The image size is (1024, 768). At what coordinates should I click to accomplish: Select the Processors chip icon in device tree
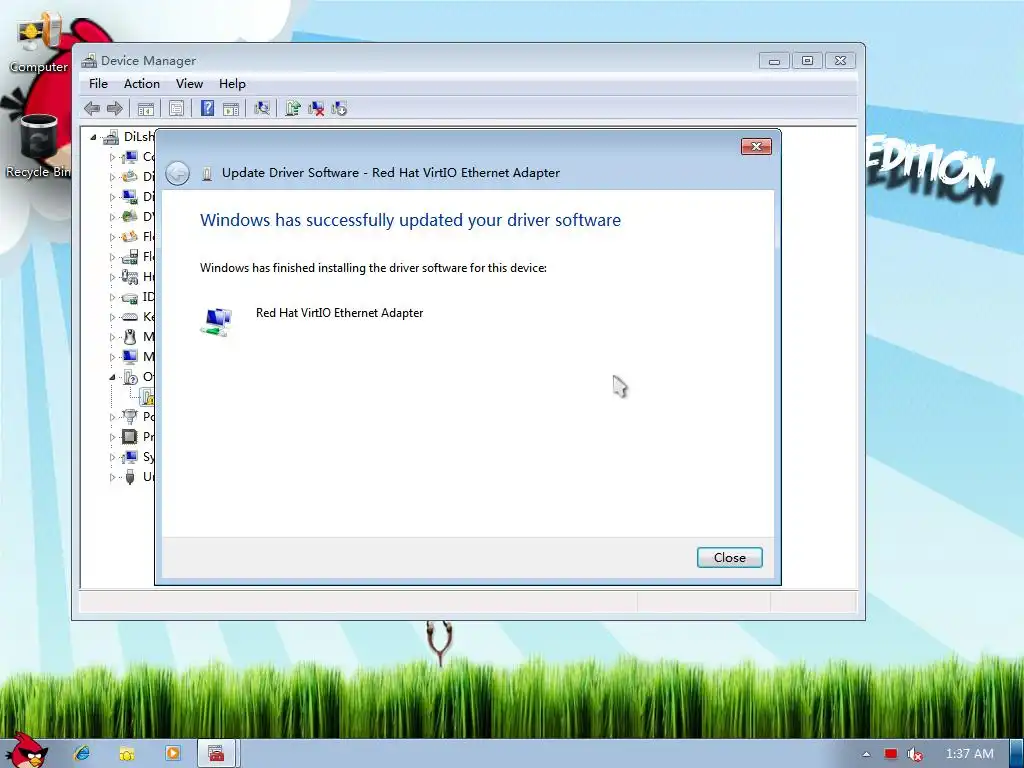click(130, 436)
